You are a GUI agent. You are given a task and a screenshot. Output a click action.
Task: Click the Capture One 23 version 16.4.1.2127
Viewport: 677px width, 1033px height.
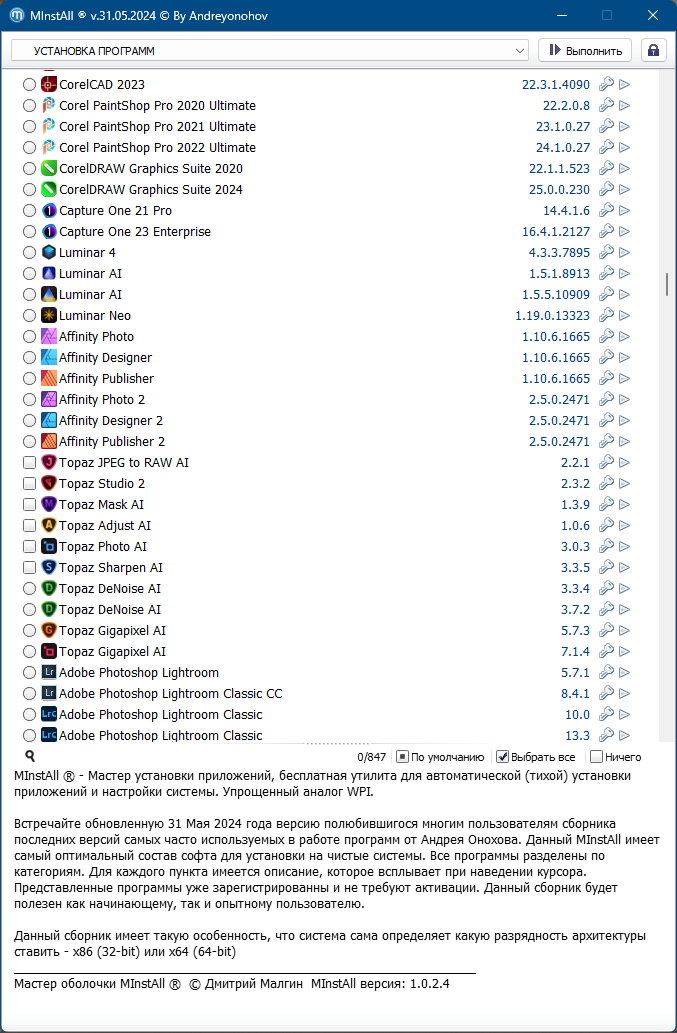[556, 232]
